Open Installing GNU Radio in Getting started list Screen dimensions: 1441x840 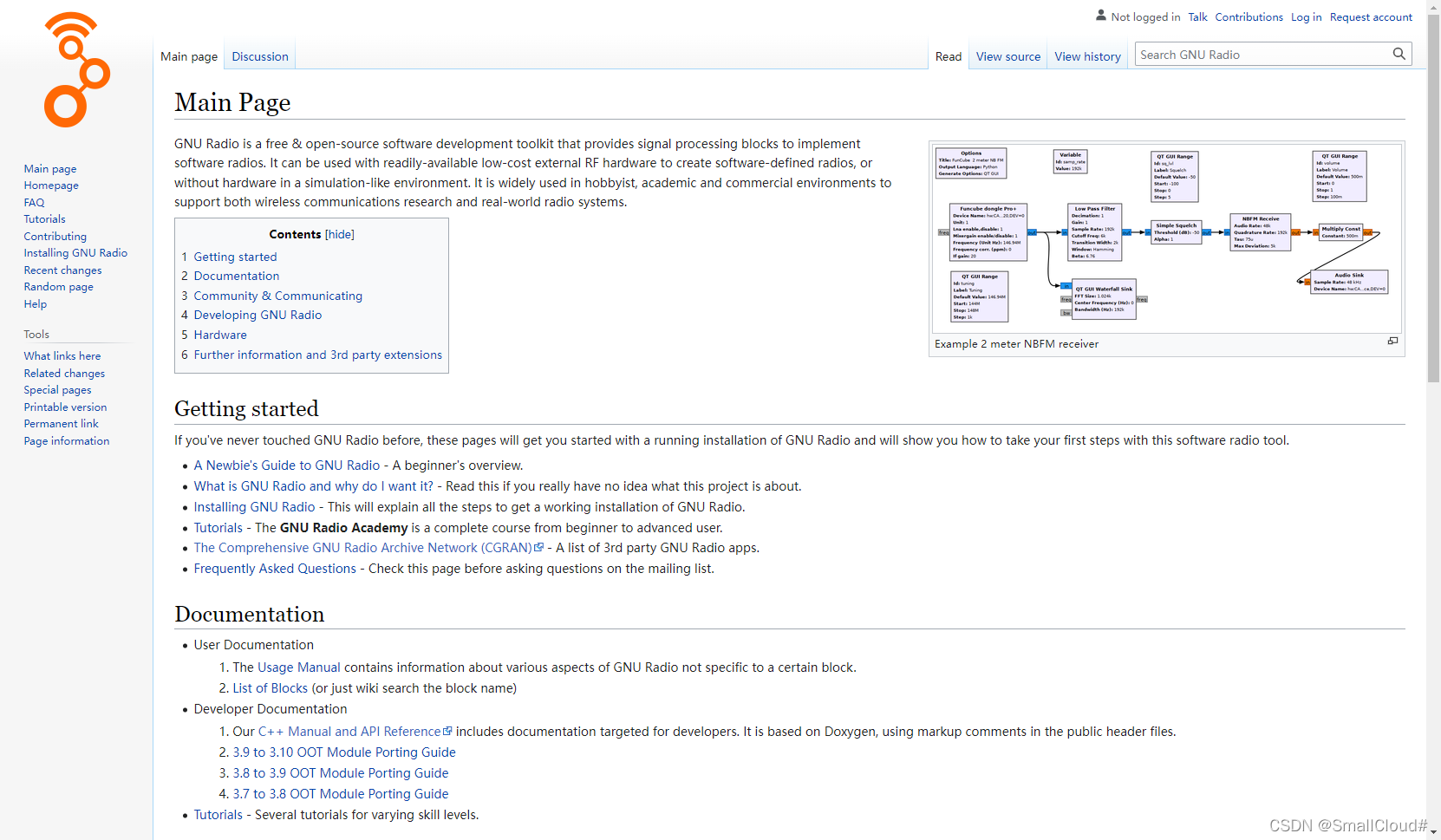[254, 507]
